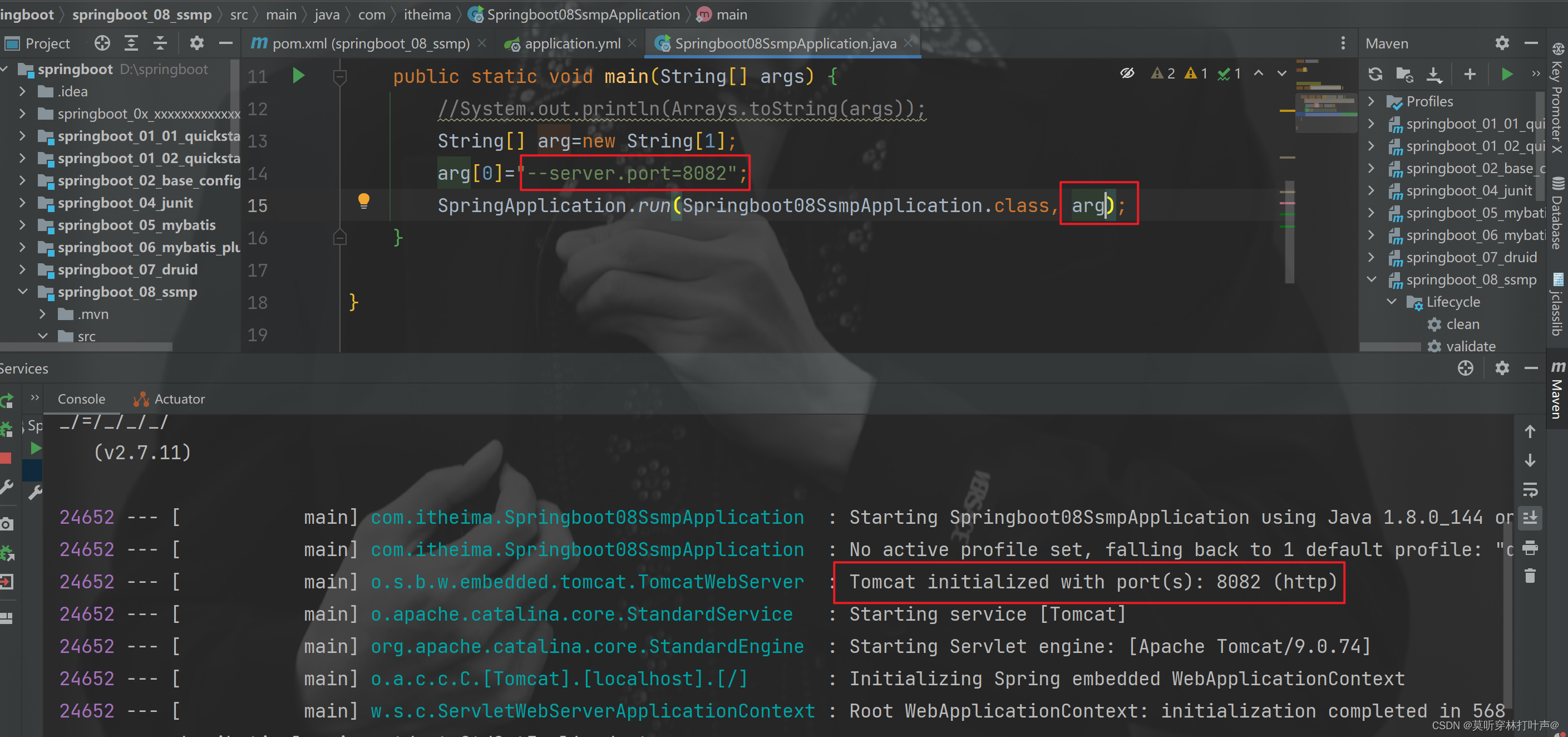Image resolution: width=1568 pixels, height=737 pixels.
Task: Toggle soft-wrap in console
Action: tap(1530, 490)
